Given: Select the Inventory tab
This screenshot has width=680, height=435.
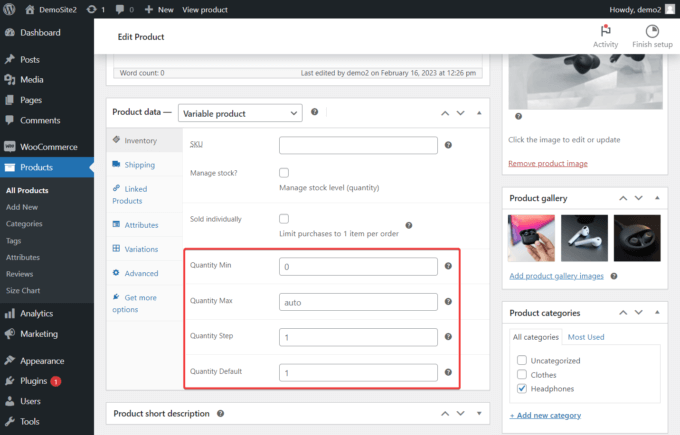Looking at the screenshot, I should click(x=144, y=140).
